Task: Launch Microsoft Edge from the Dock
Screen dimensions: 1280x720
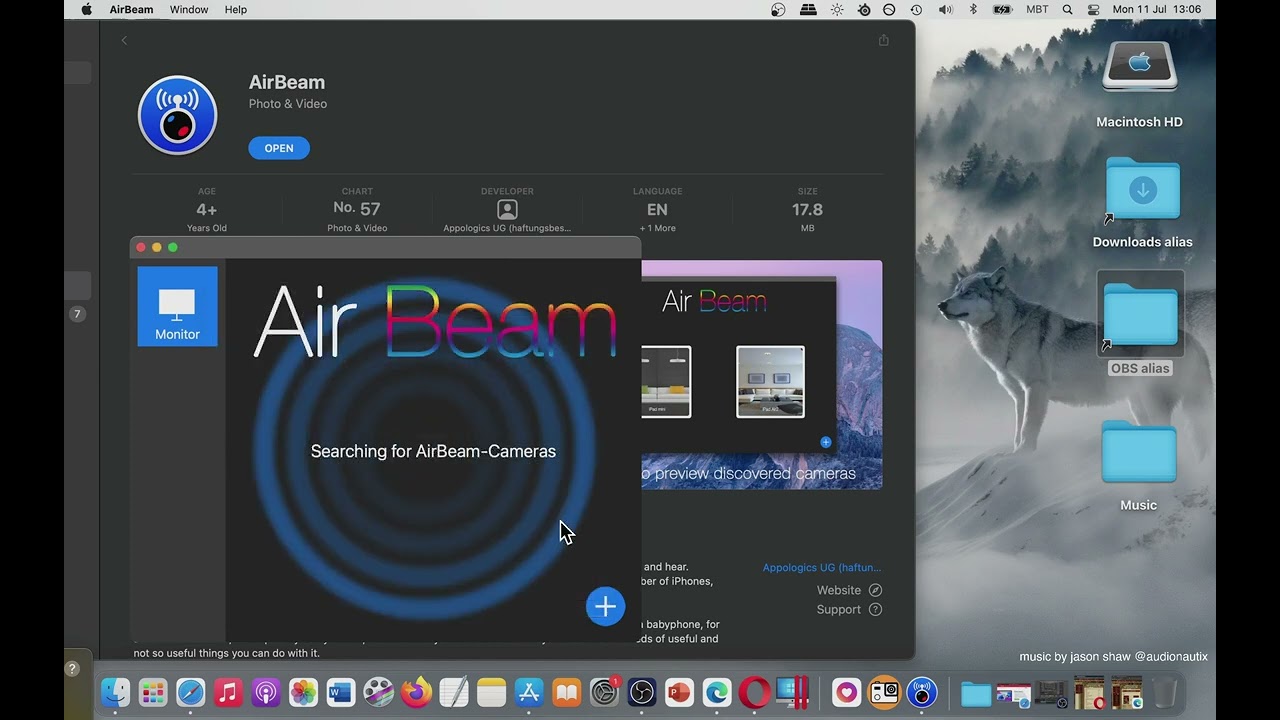Action: [717, 692]
